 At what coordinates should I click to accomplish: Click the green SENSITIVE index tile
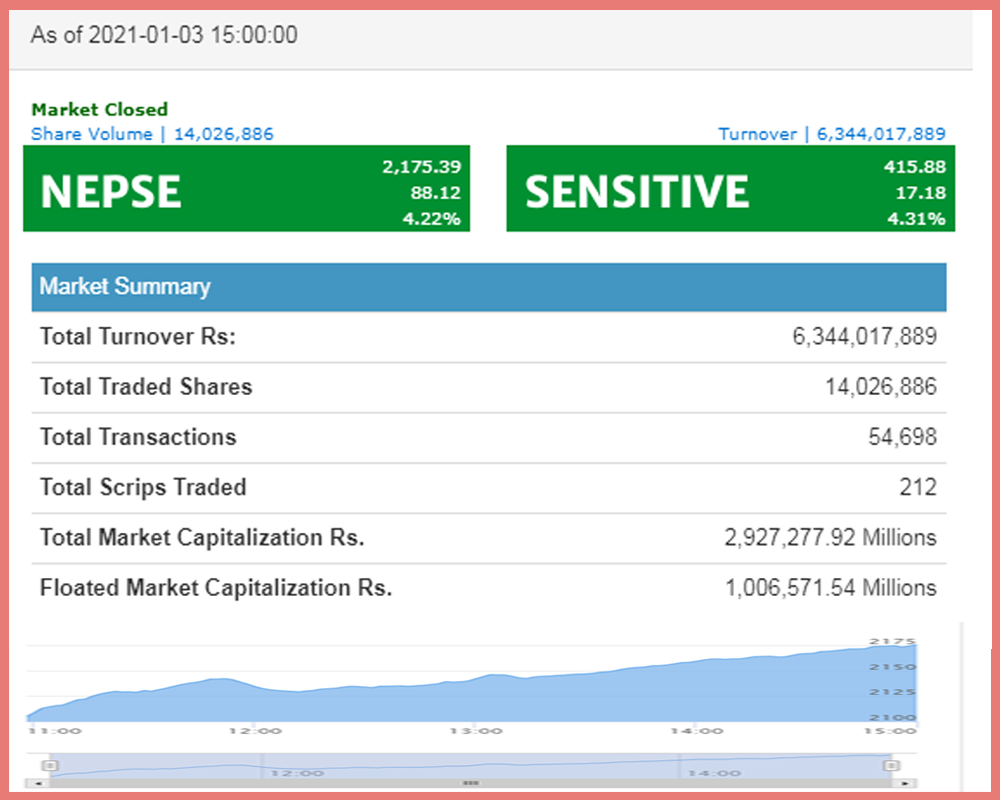pos(730,190)
